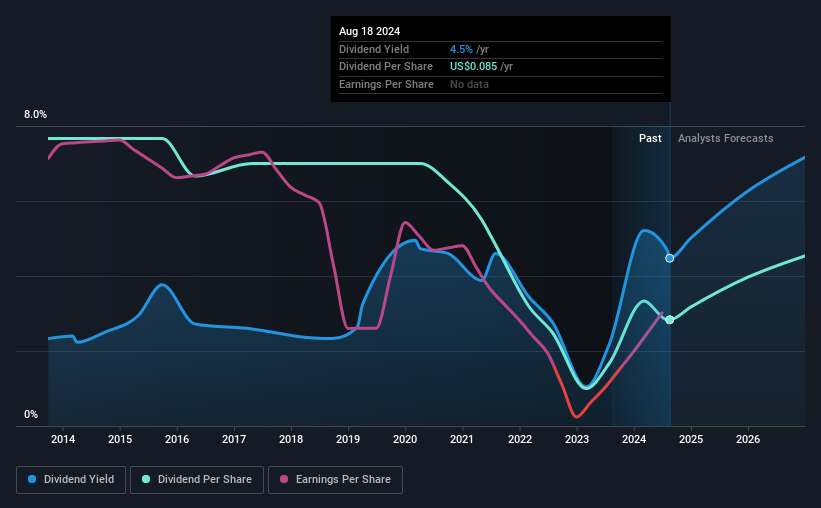Screen dimensions: 821x508
Task: Click the 8.0% y-axis label
Action: coord(35,114)
